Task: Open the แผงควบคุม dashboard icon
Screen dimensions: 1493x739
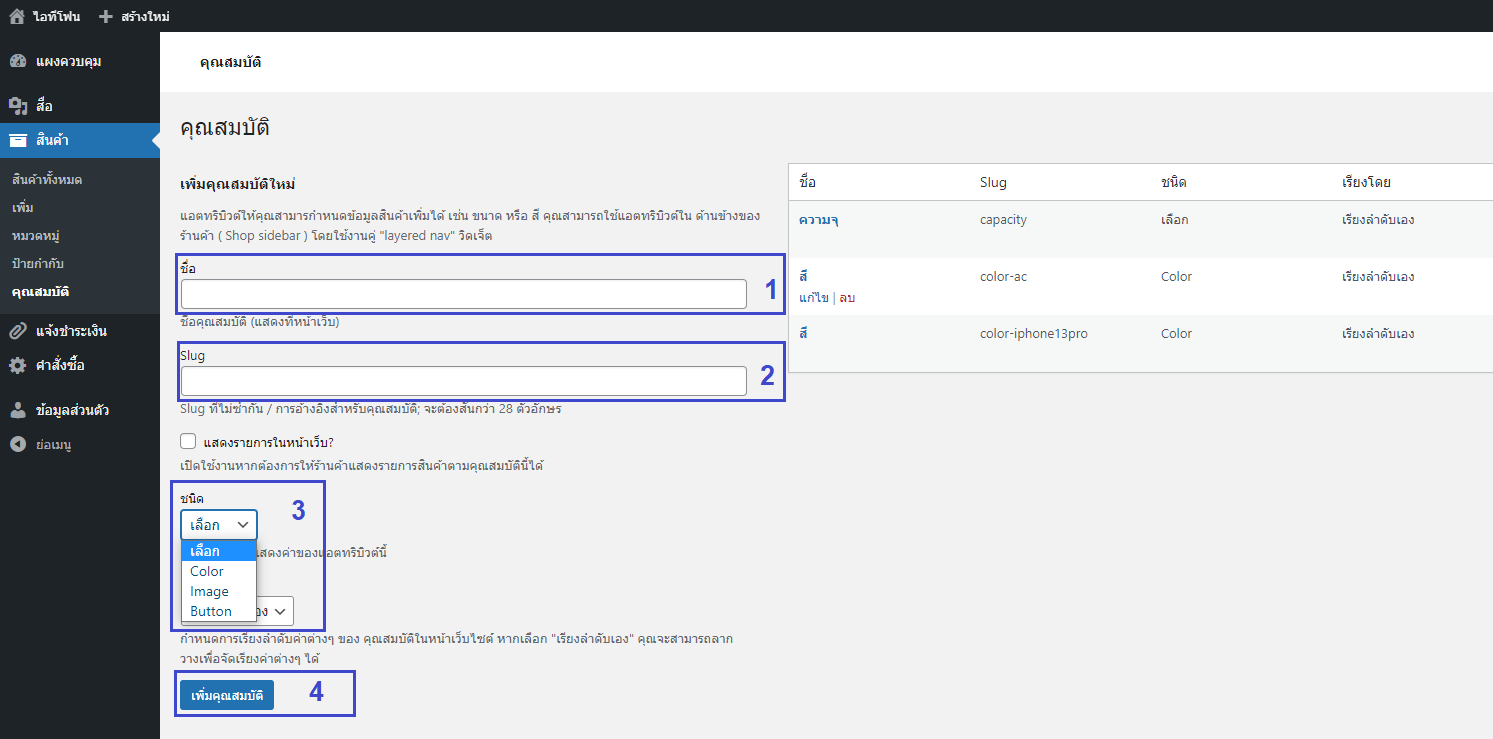Action: pos(18,61)
